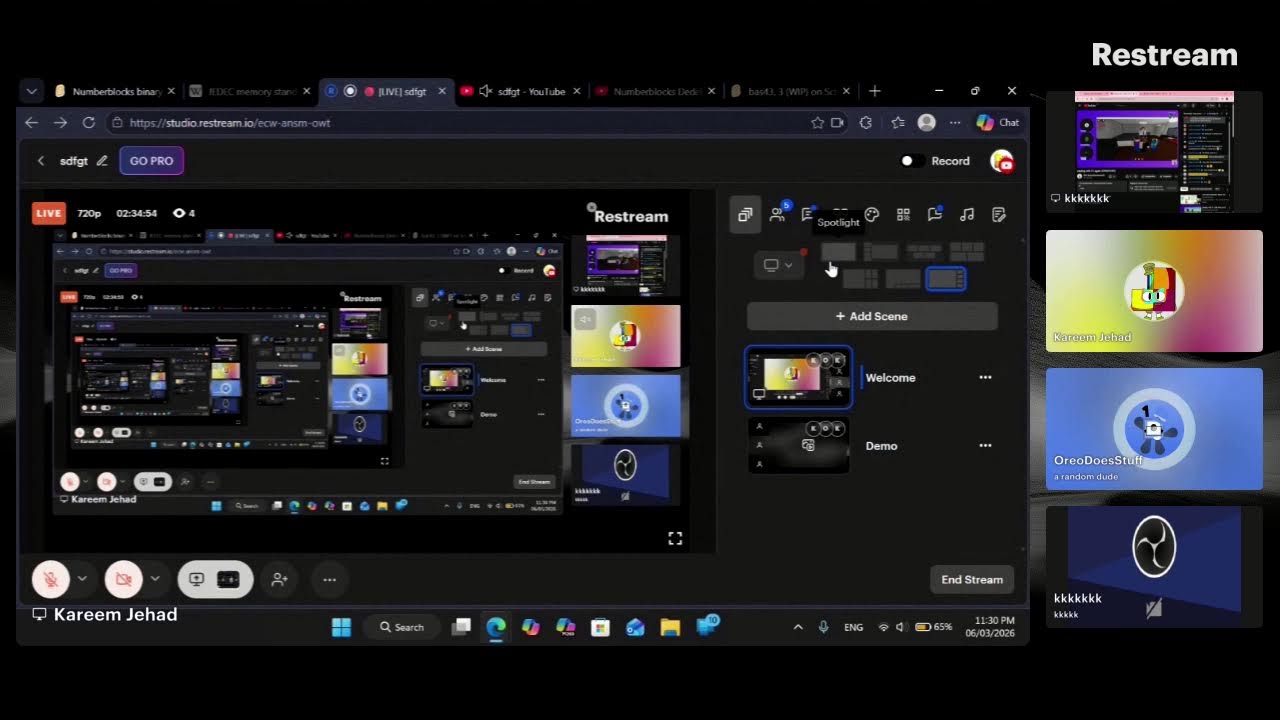The image size is (1280, 720).
Task: Expand microphone options chevron
Action: [82, 579]
